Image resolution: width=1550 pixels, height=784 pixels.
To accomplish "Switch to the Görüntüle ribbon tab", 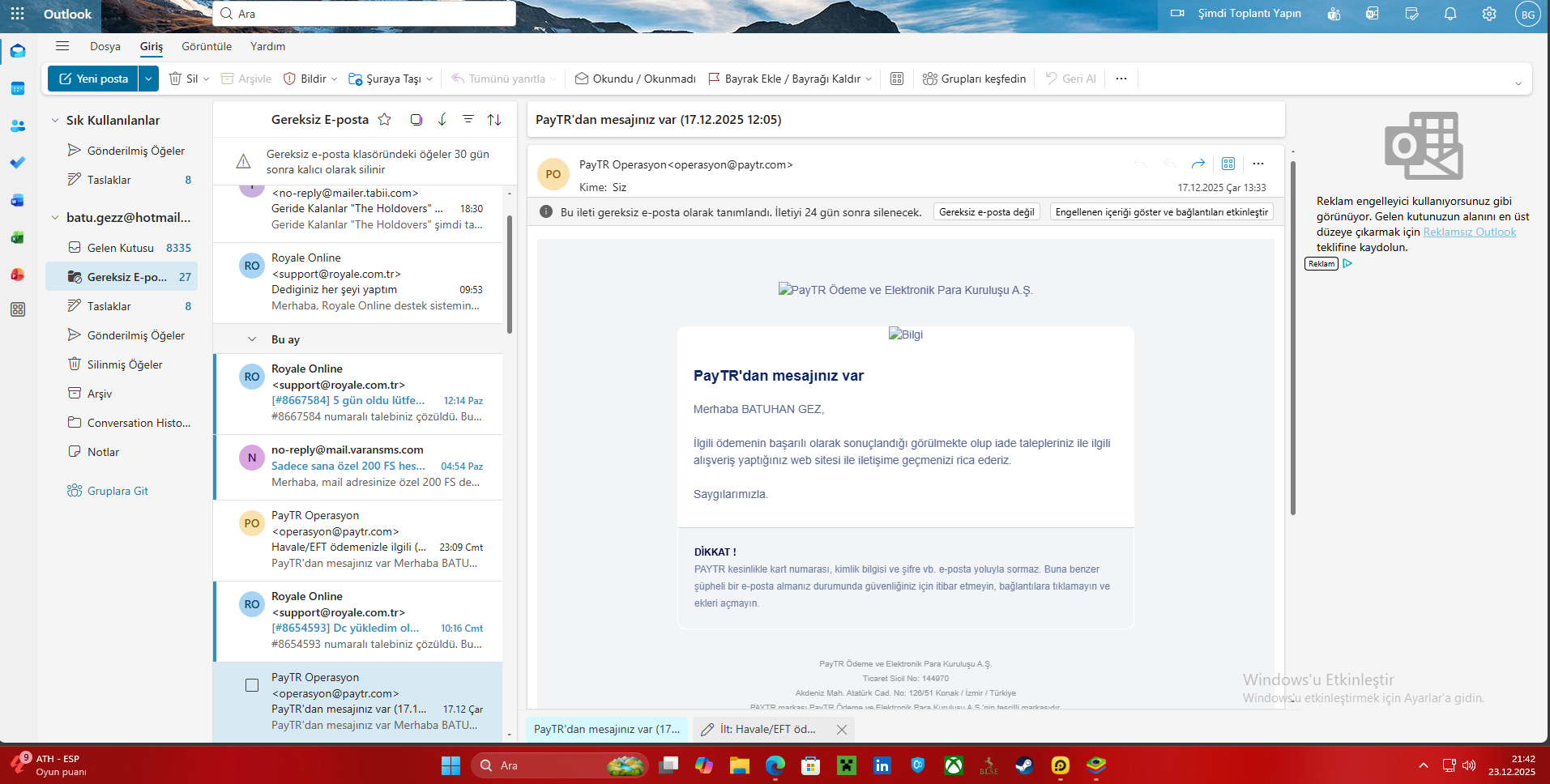I will [207, 46].
